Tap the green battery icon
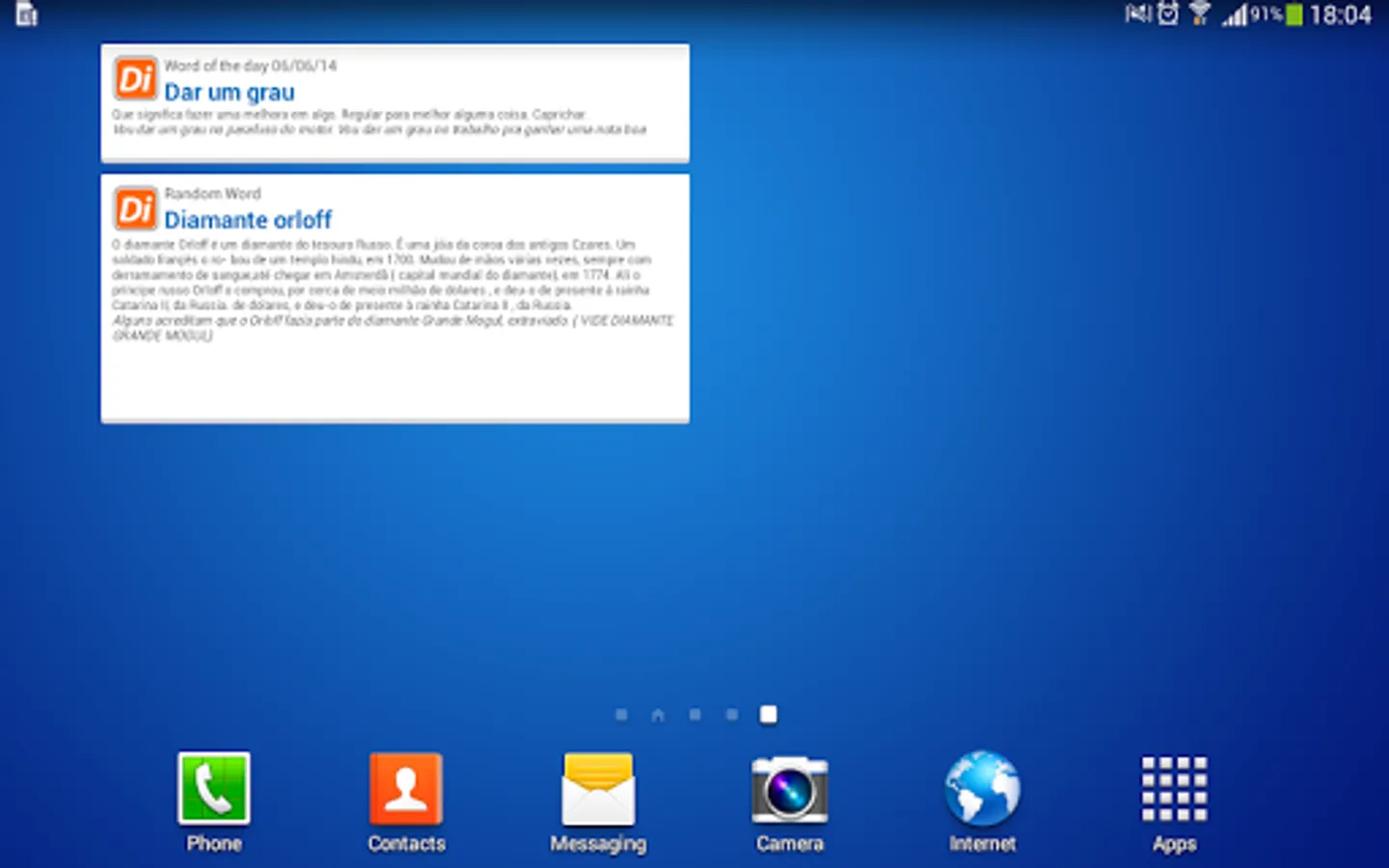This screenshot has height=868, width=1389. point(1294,14)
